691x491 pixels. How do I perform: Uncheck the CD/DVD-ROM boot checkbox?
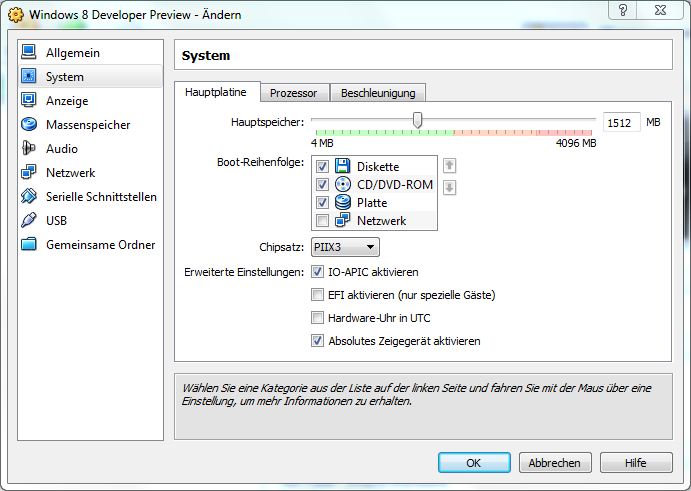[322, 184]
